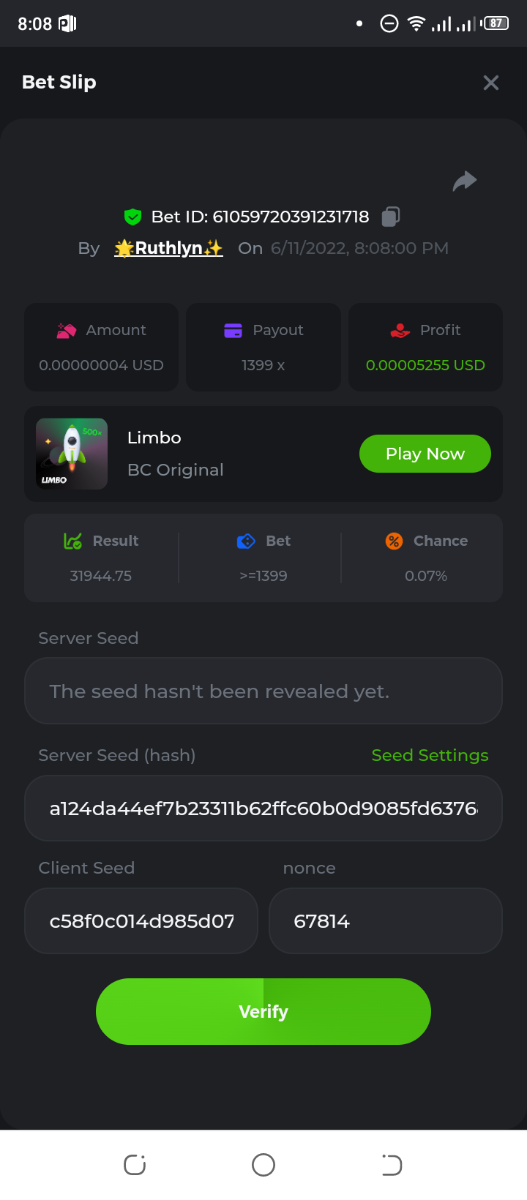This screenshot has height=1200, width=527.
Task: Select the Server Seed hash field
Action: point(263,808)
